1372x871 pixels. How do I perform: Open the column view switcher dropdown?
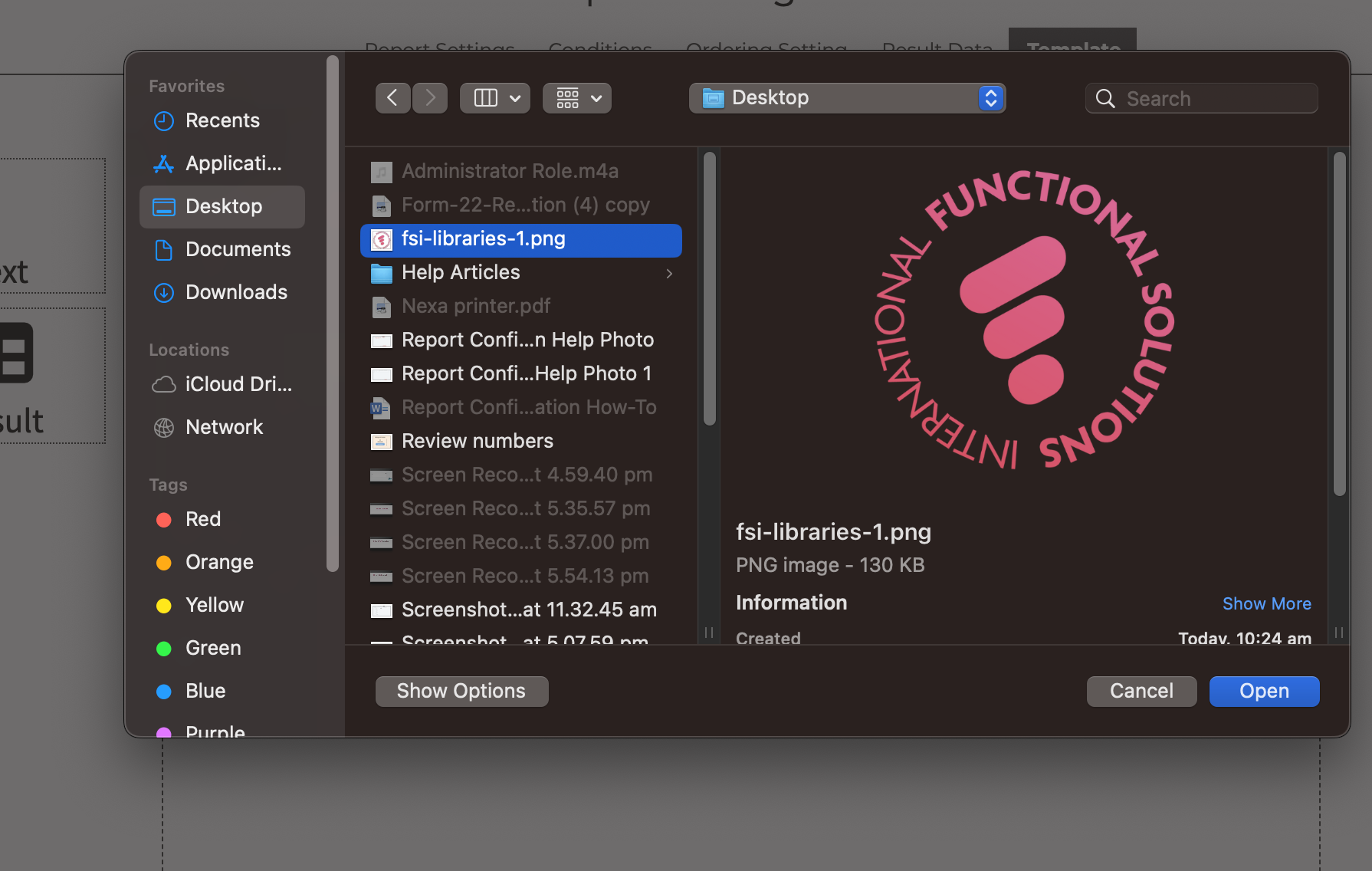[x=495, y=98]
